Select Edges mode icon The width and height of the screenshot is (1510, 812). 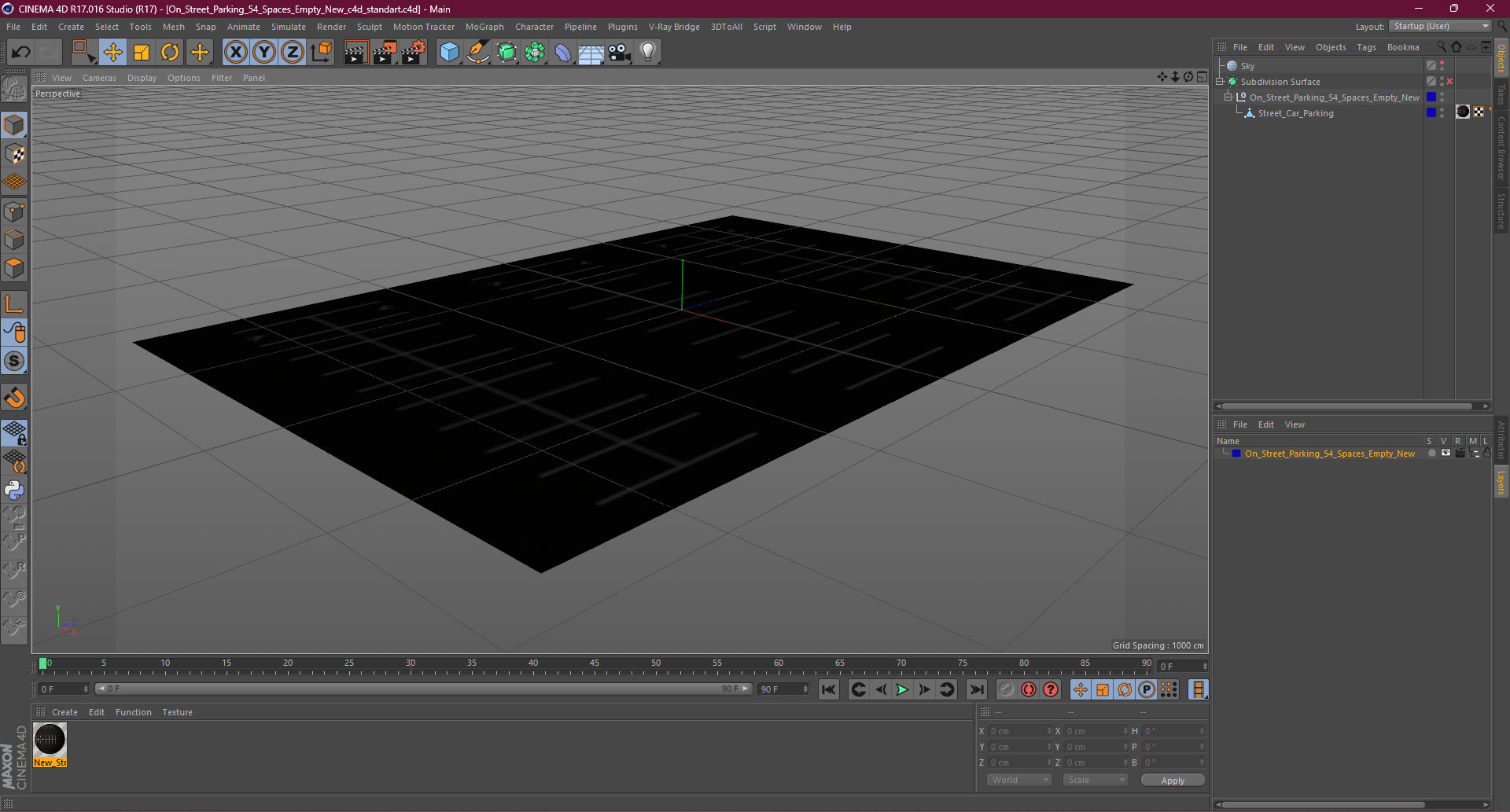pyautogui.click(x=14, y=240)
